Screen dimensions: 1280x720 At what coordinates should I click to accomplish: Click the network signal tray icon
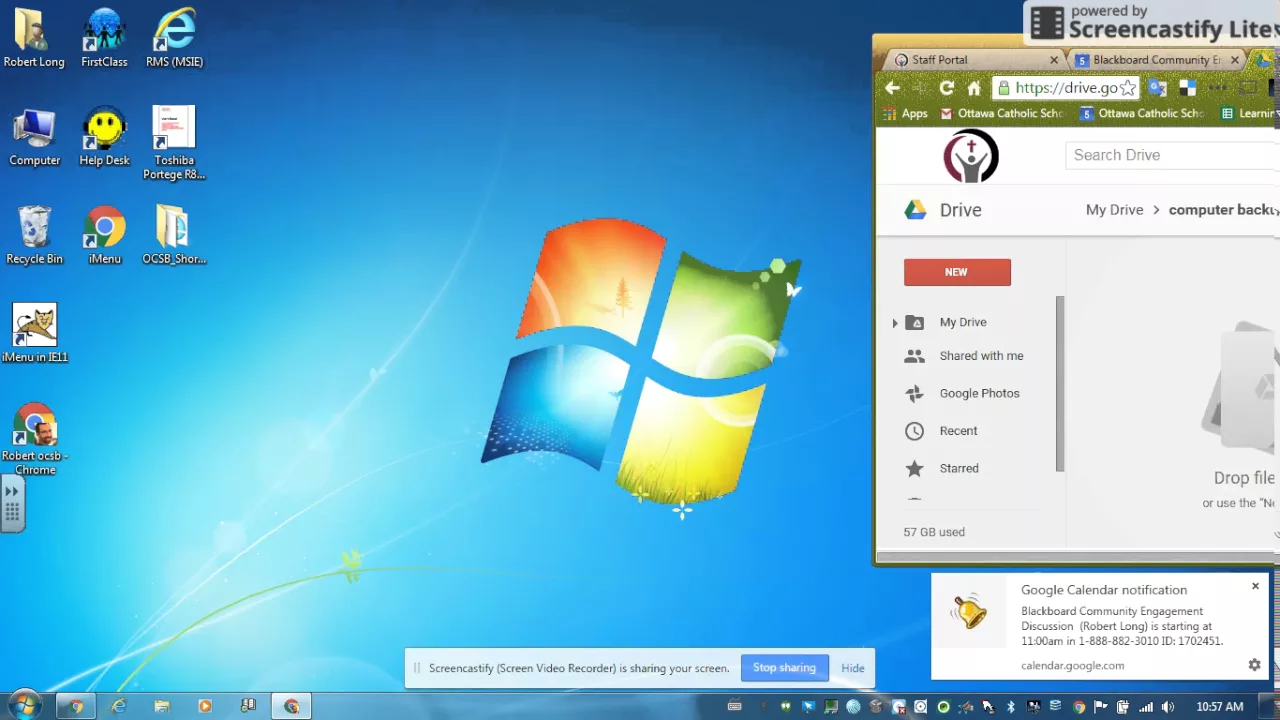1146,707
